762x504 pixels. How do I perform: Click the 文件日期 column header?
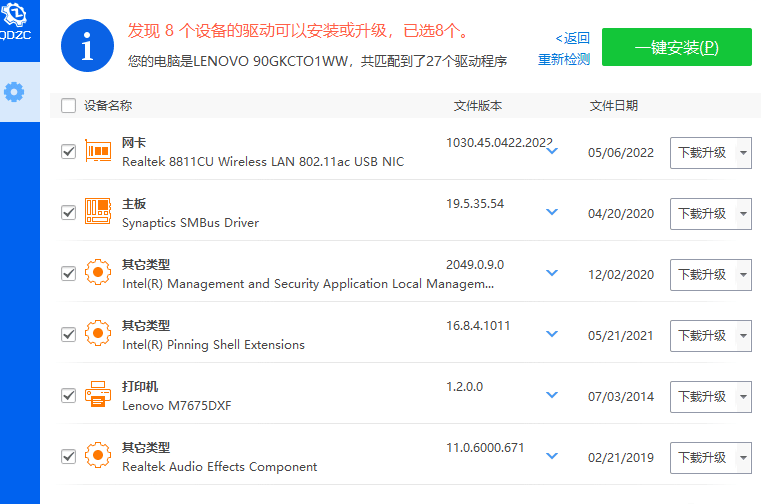614,105
